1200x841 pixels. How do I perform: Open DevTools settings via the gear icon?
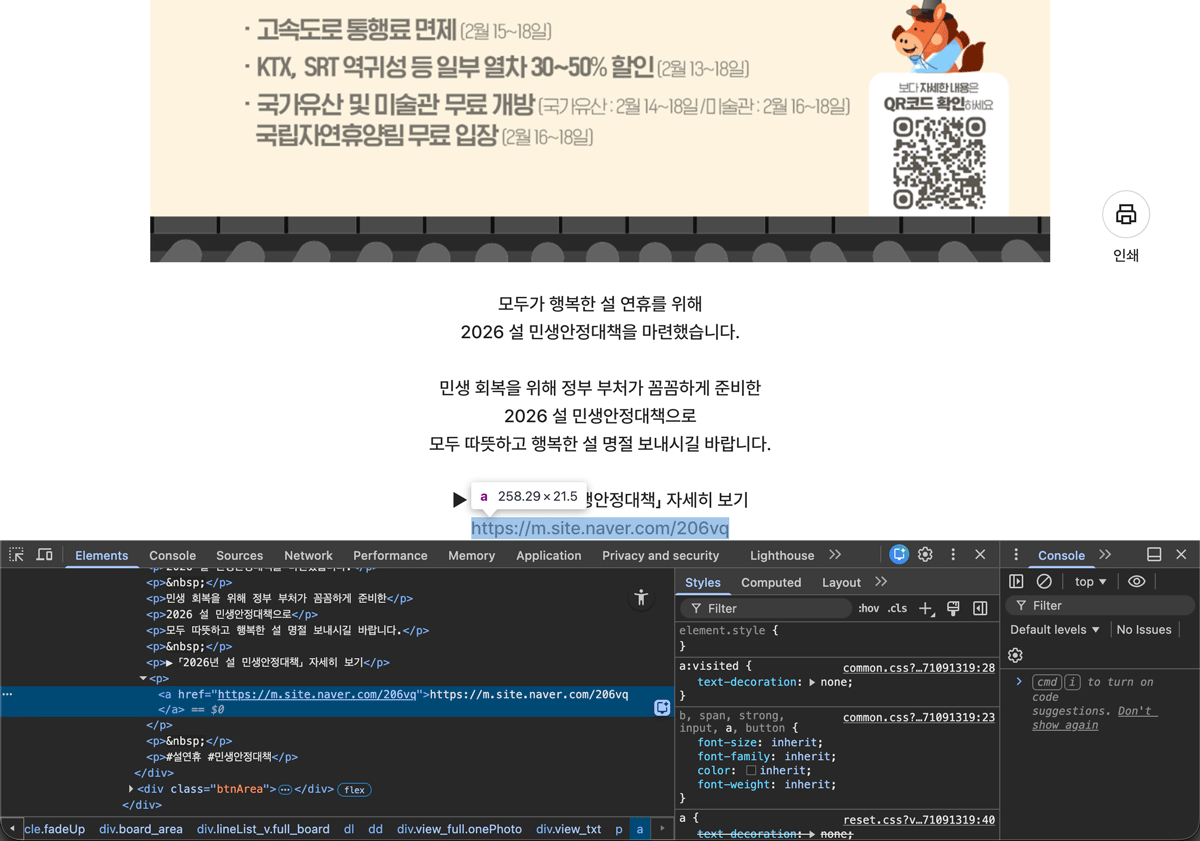[925, 555]
